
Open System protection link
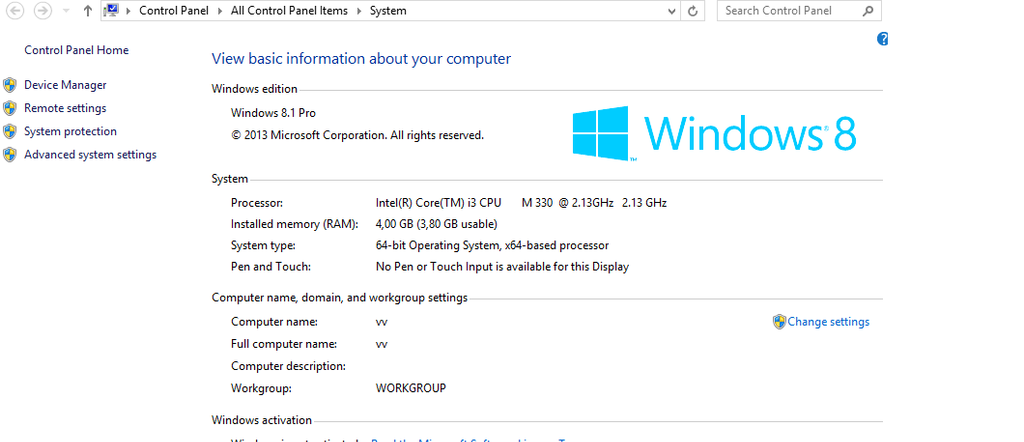pos(71,131)
